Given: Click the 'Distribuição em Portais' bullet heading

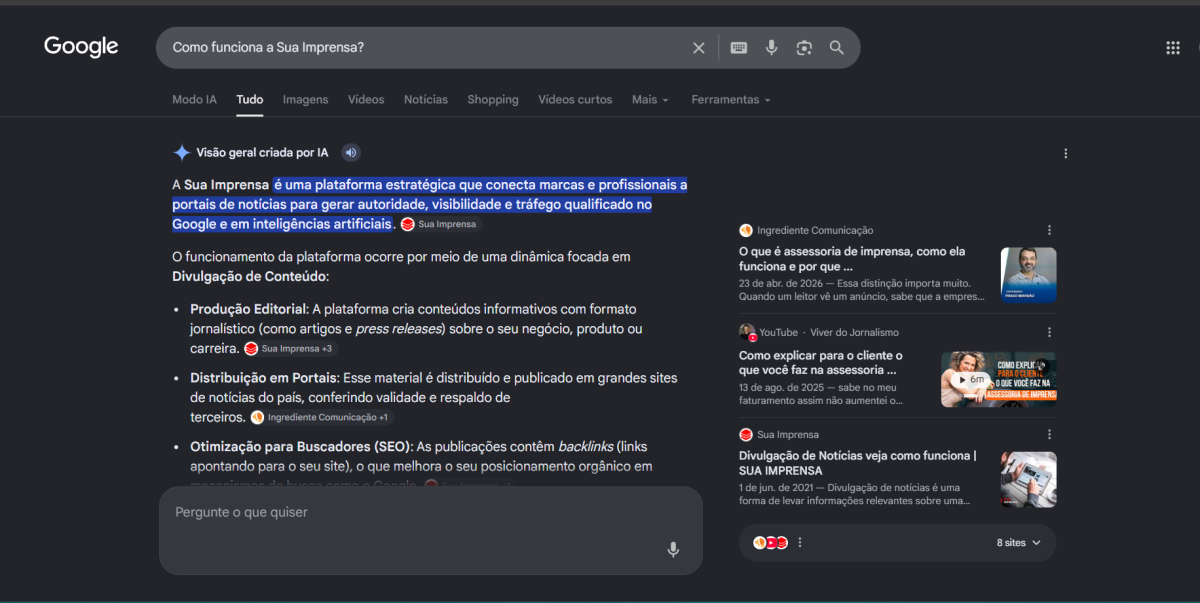Looking at the screenshot, I should click(x=265, y=378).
